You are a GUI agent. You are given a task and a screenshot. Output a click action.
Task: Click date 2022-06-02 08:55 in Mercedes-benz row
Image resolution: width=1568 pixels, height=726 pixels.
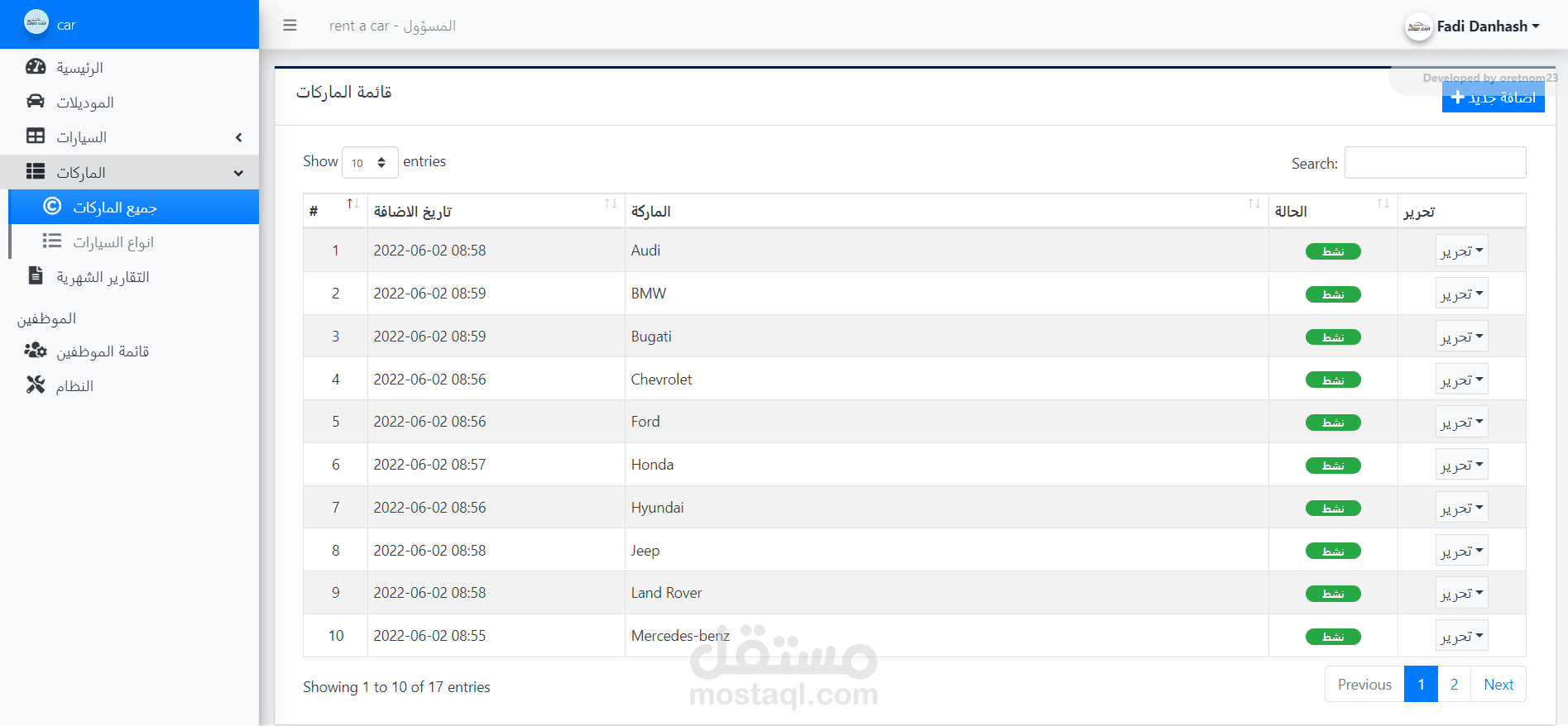pos(429,636)
